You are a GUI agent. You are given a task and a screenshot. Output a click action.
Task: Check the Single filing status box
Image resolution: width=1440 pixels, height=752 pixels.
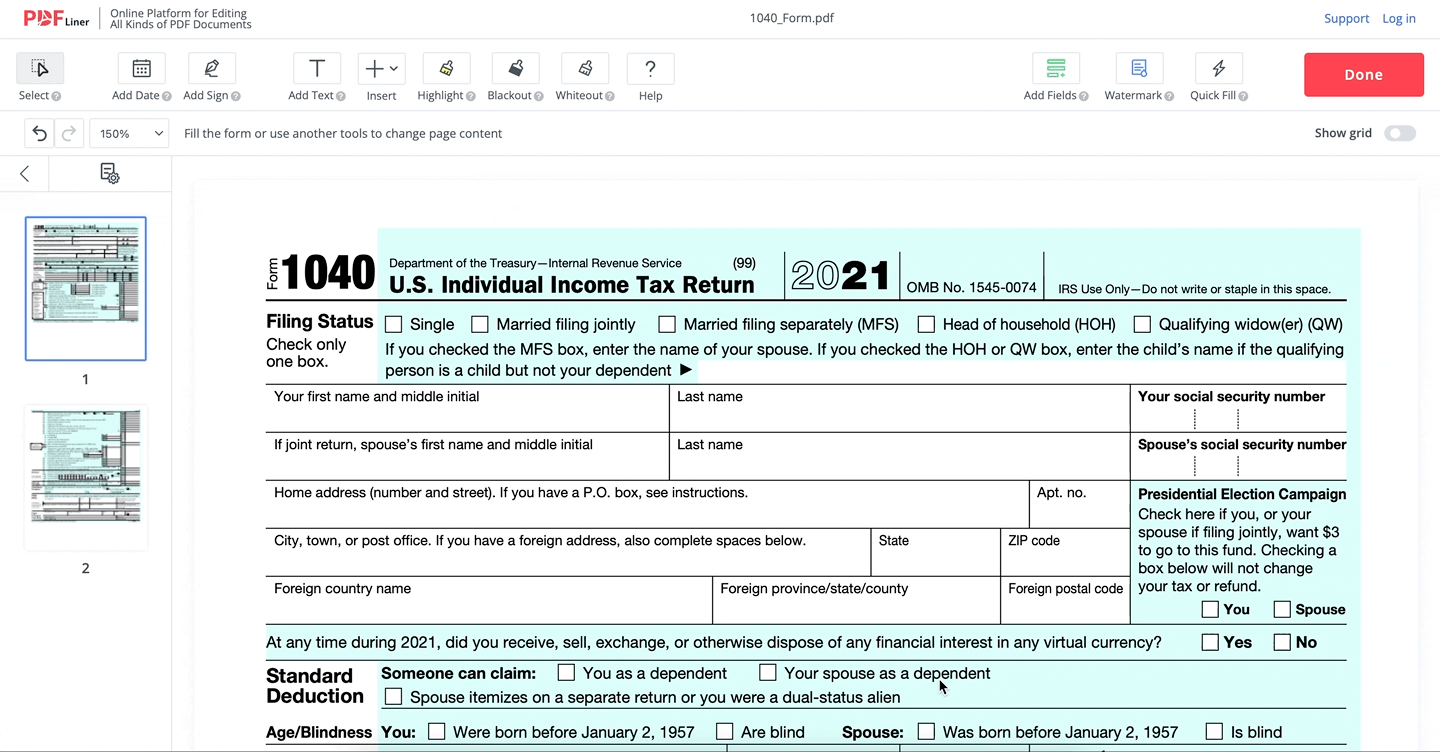pos(393,324)
